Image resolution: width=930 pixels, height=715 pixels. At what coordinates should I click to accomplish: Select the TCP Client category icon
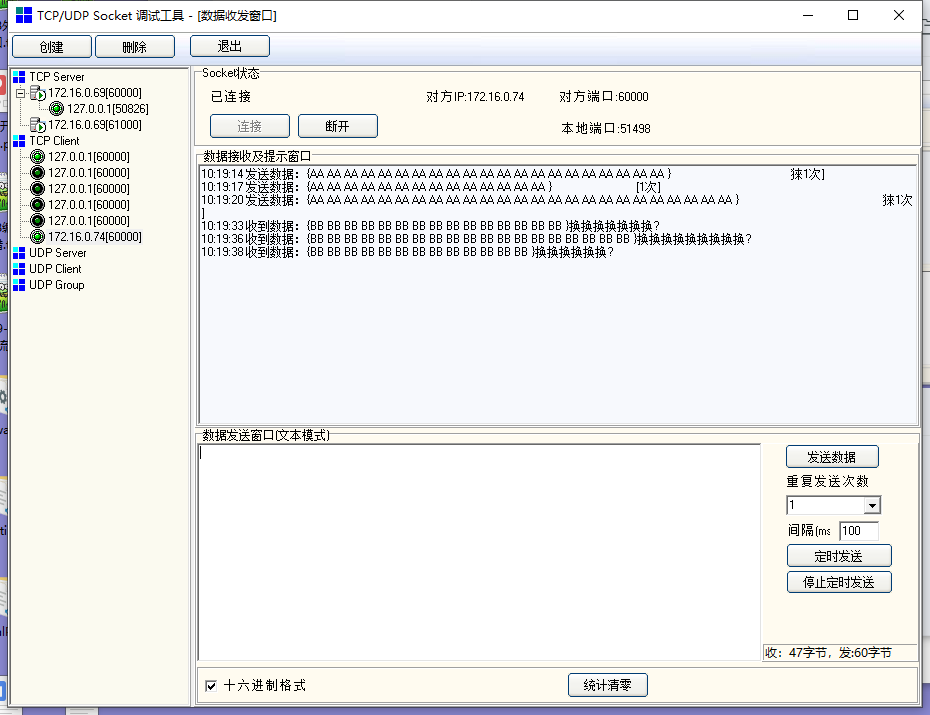pos(18,140)
